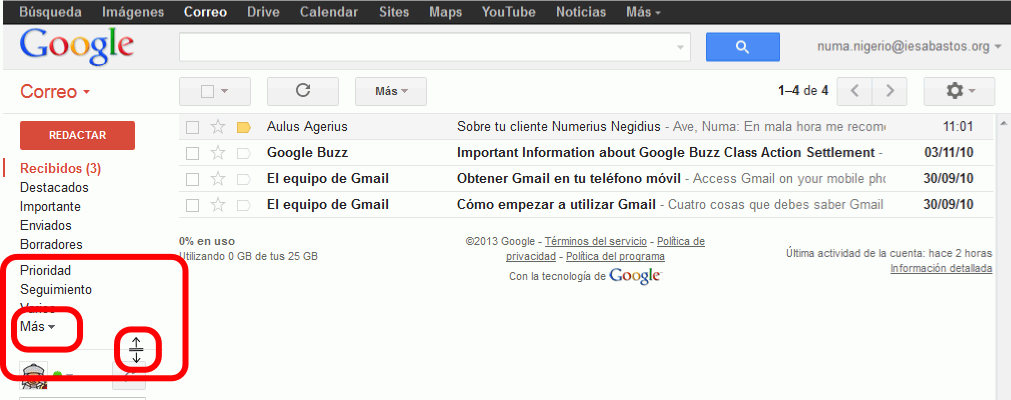
Task: Star the Cómo empezar a utilizar Gmail message
Action: tap(218, 205)
